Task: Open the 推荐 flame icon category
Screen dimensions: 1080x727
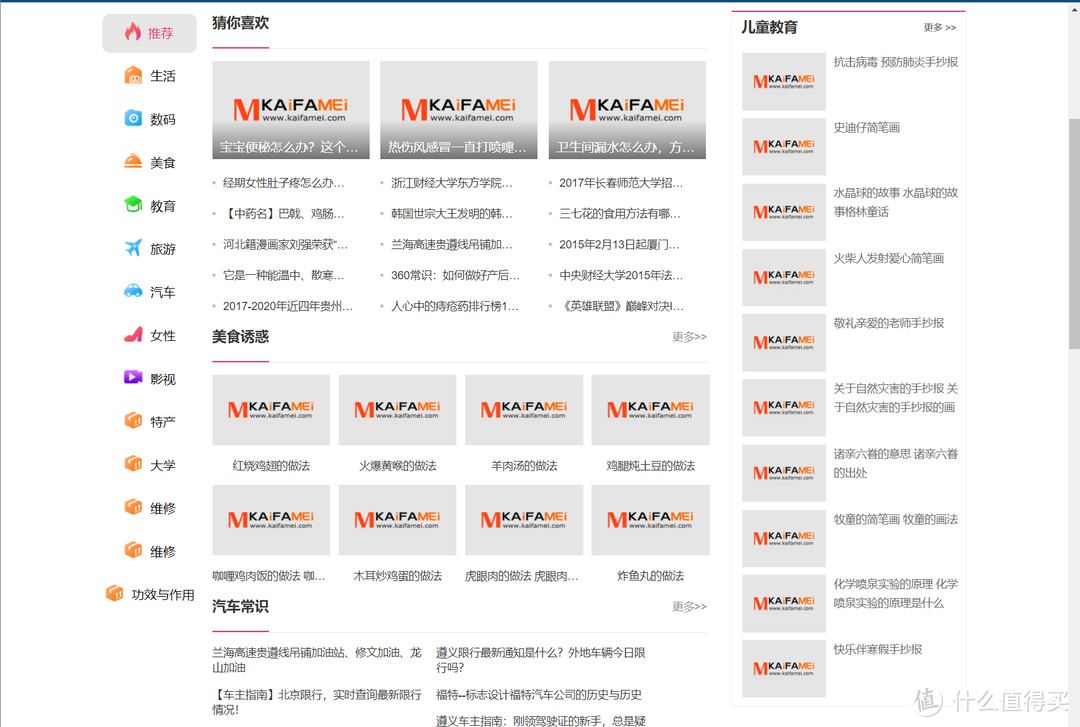Action: click(x=133, y=32)
